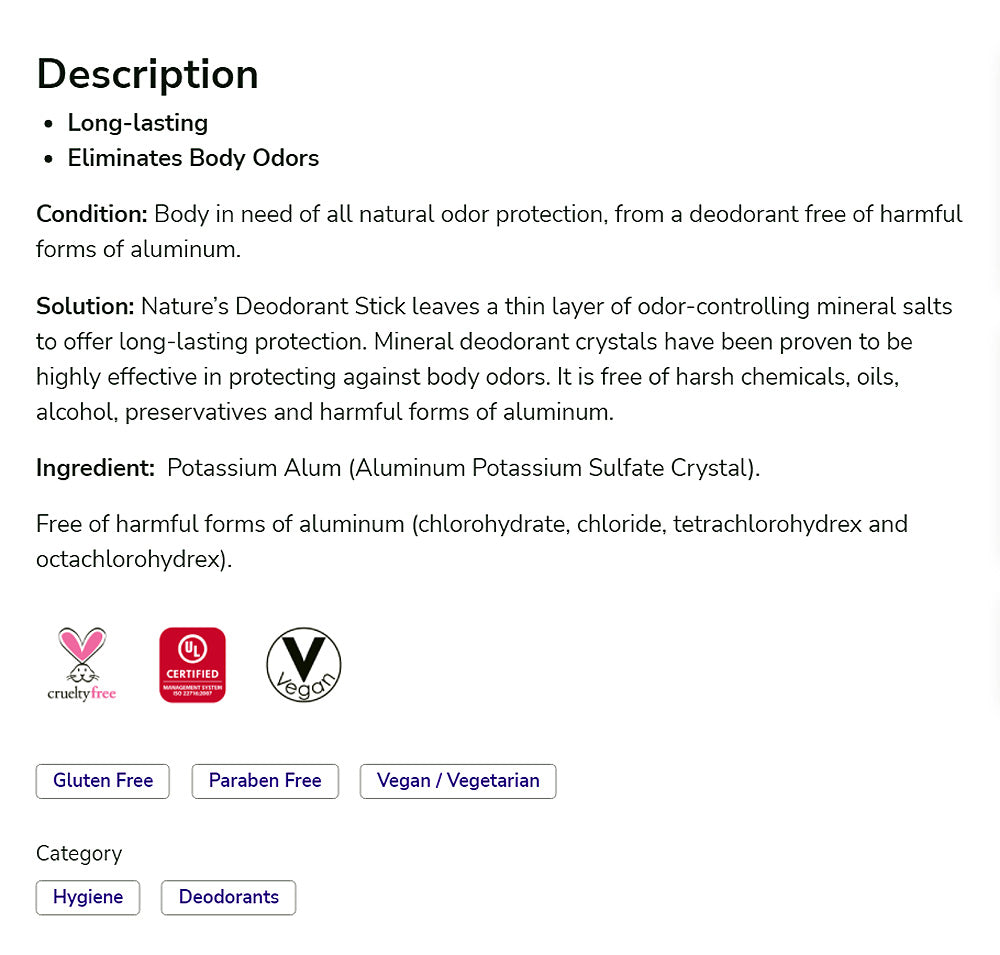Click the Gluten Free tag

102,781
